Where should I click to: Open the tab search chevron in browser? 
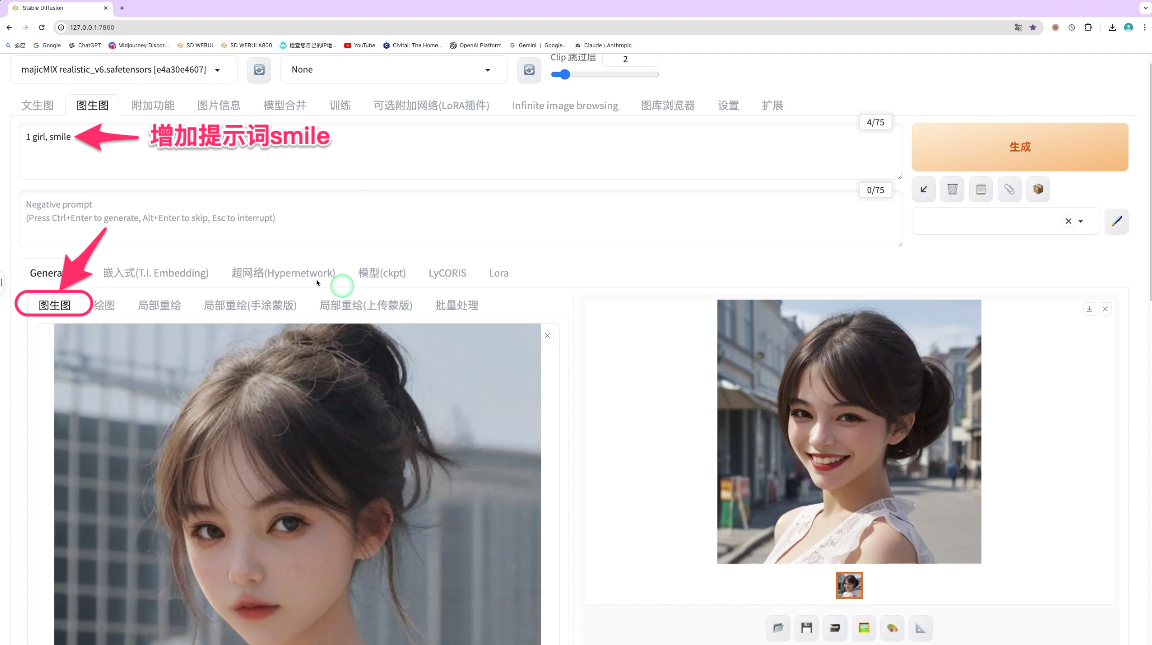(x=1145, y=8)
